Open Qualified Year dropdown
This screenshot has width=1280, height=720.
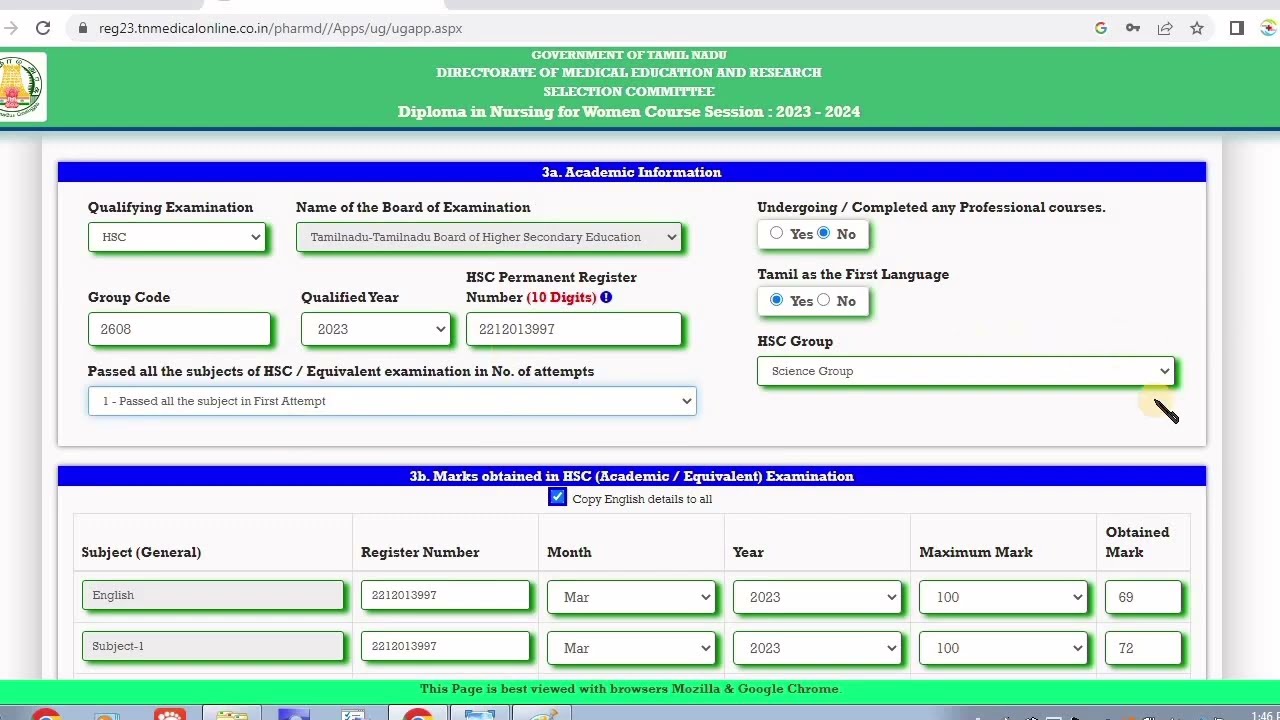(376, 329)
